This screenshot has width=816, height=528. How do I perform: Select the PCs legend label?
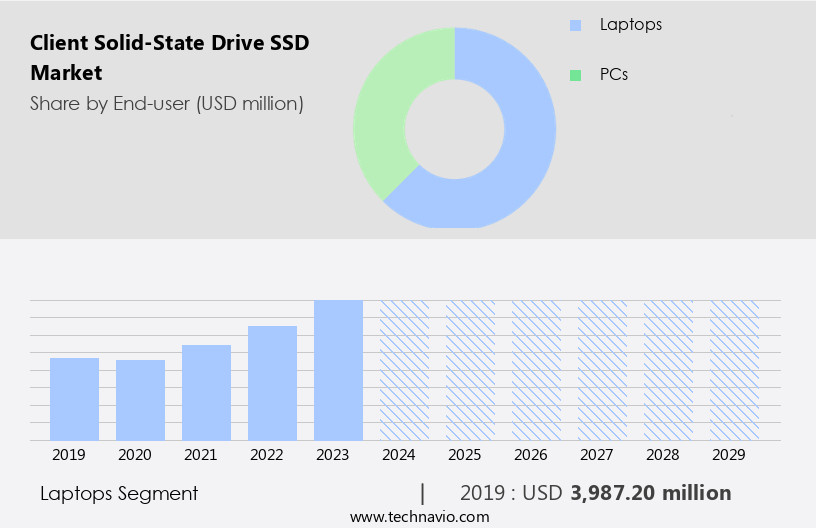click(x=614, y=75)
